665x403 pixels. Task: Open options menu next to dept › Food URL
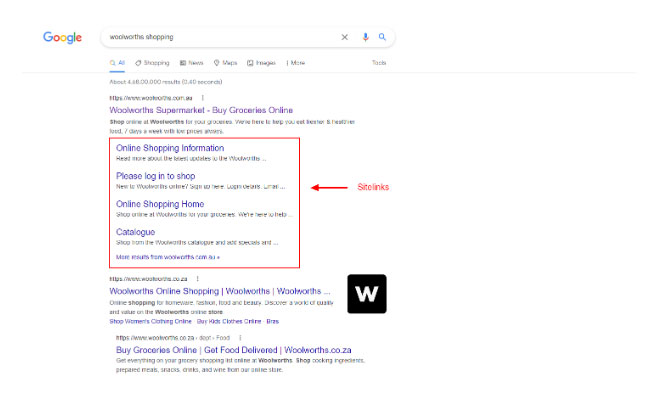[x=240, y=338]
